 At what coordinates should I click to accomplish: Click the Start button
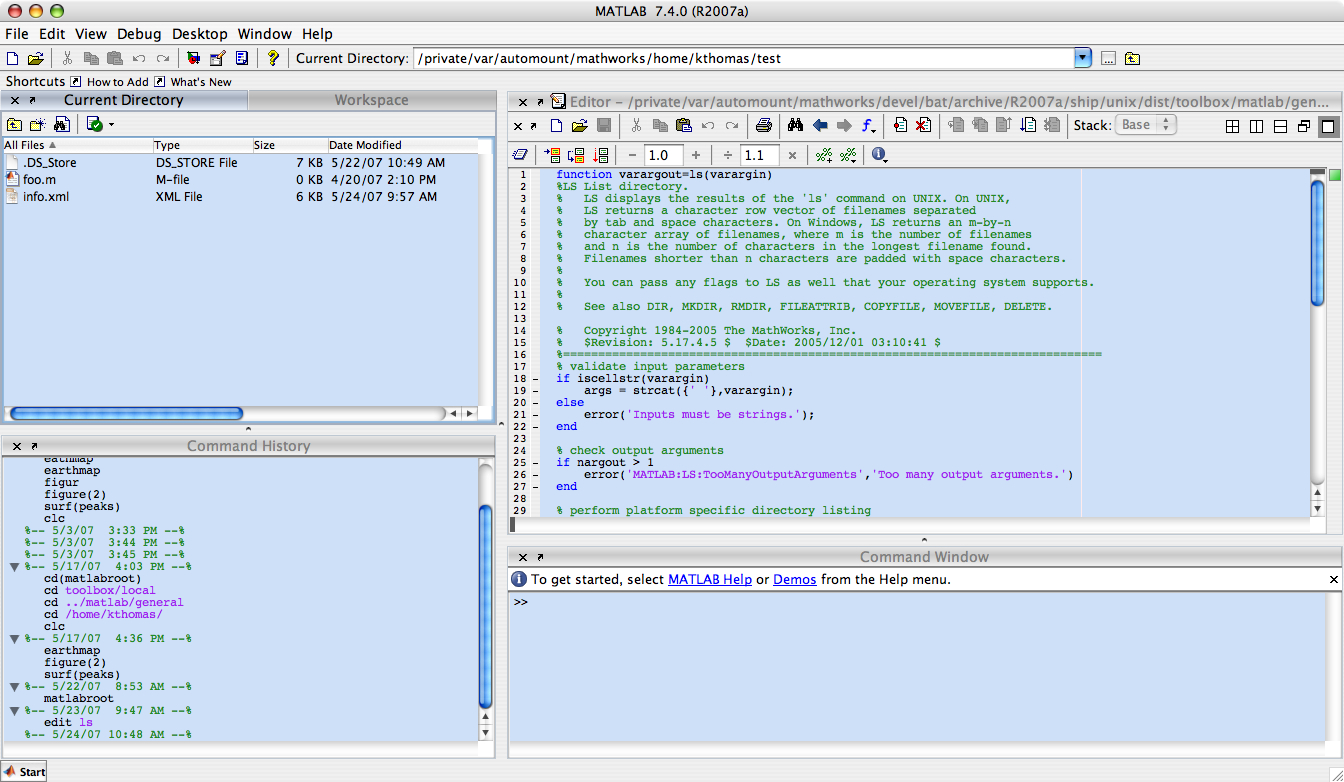[25, 771]
